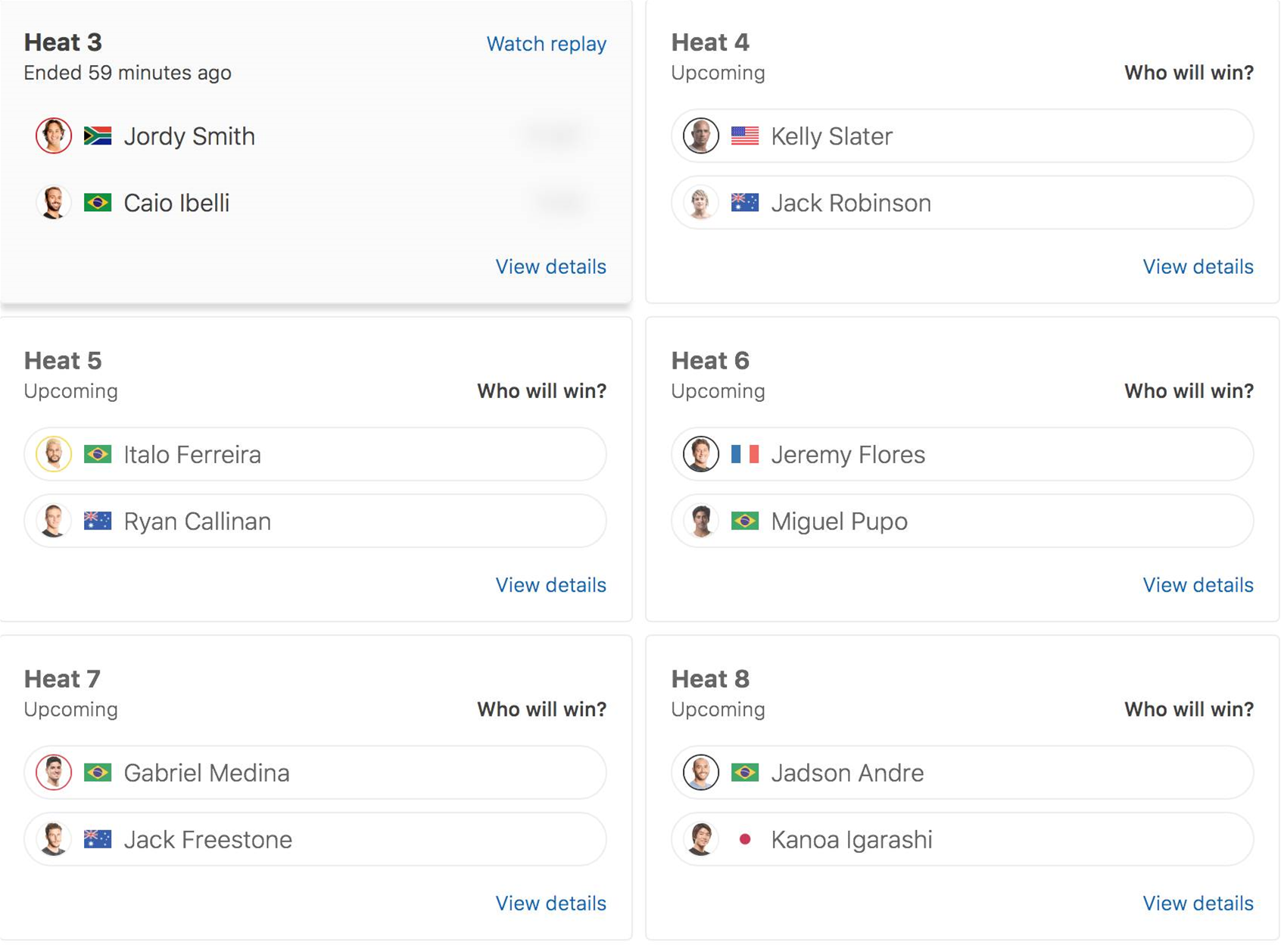Click the France flag beside Jeremy Flores
The width and height of the screenshot is (1281, 952).
[745, 454]
